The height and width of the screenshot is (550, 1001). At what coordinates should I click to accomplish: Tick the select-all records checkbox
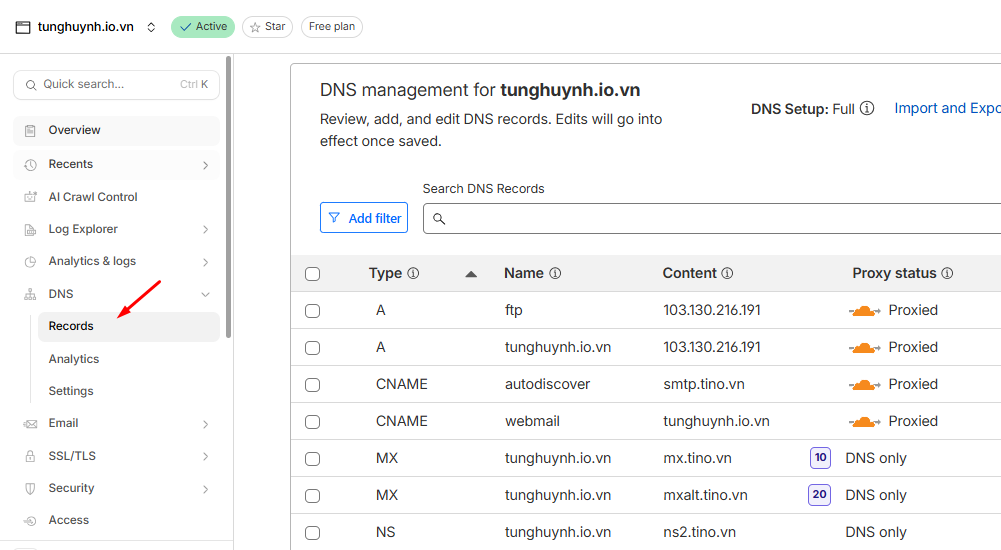tap(312, 274)
